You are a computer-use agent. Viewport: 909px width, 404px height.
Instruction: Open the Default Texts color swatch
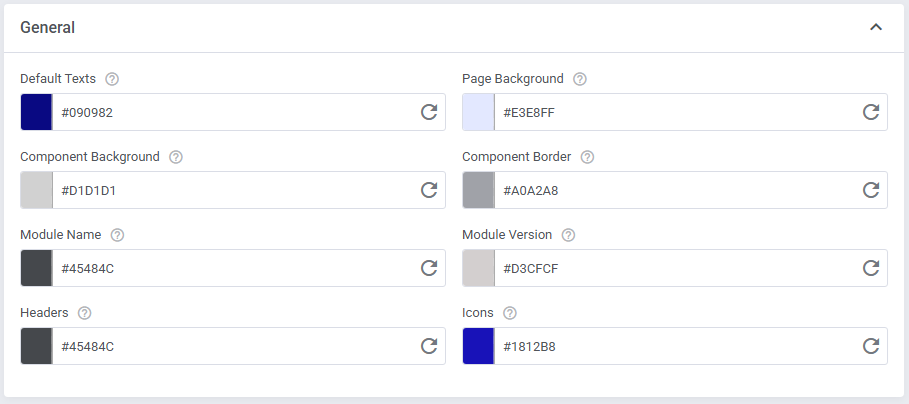pyautogui.click(x=36, y=112)
